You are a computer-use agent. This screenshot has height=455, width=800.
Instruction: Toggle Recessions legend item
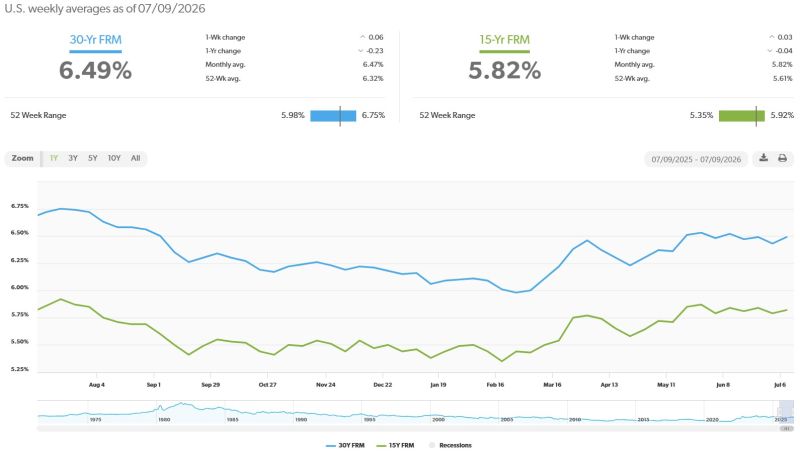(451, 445)
